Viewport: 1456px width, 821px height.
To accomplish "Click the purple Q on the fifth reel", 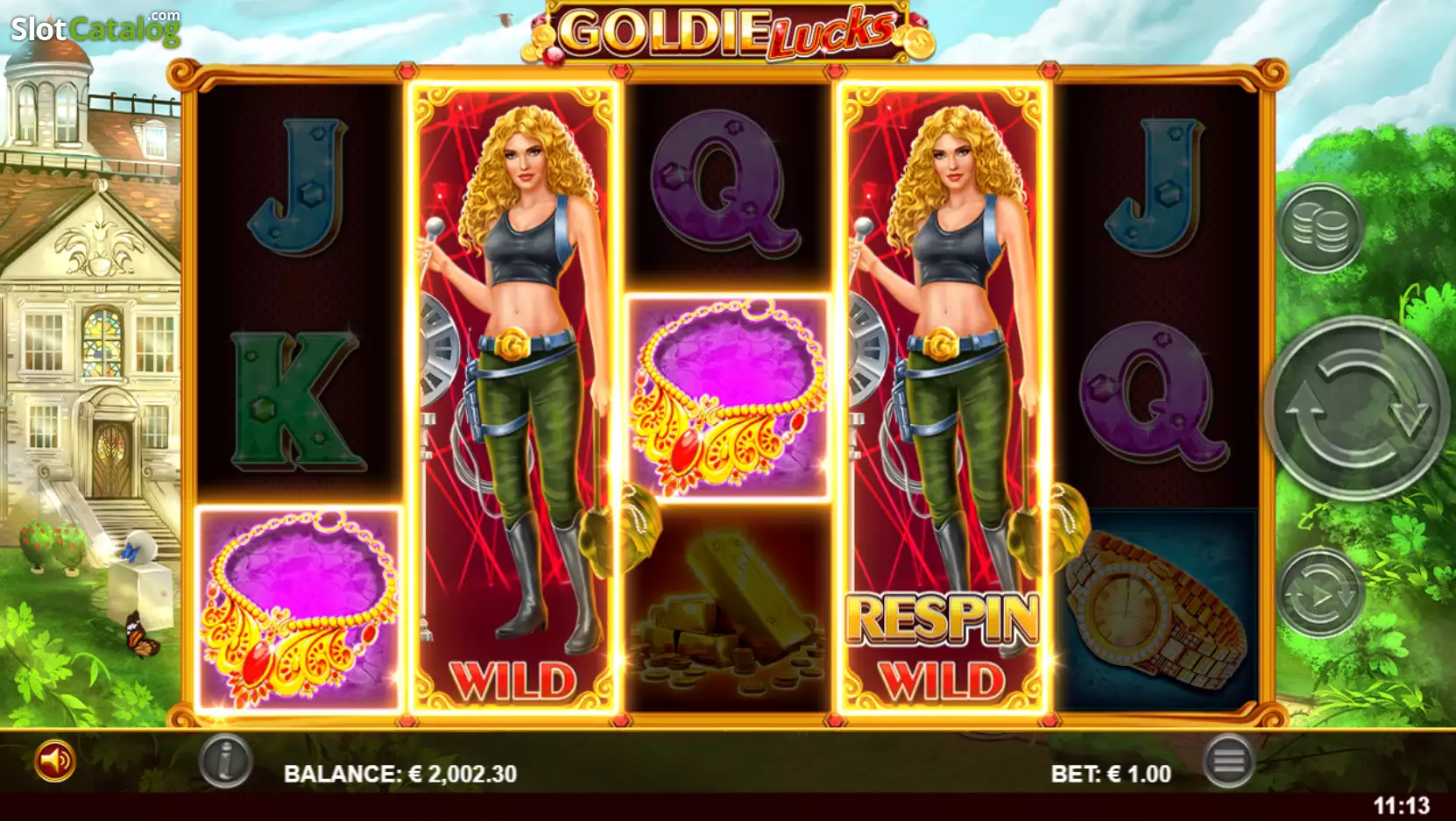I will click(1153, 394).
